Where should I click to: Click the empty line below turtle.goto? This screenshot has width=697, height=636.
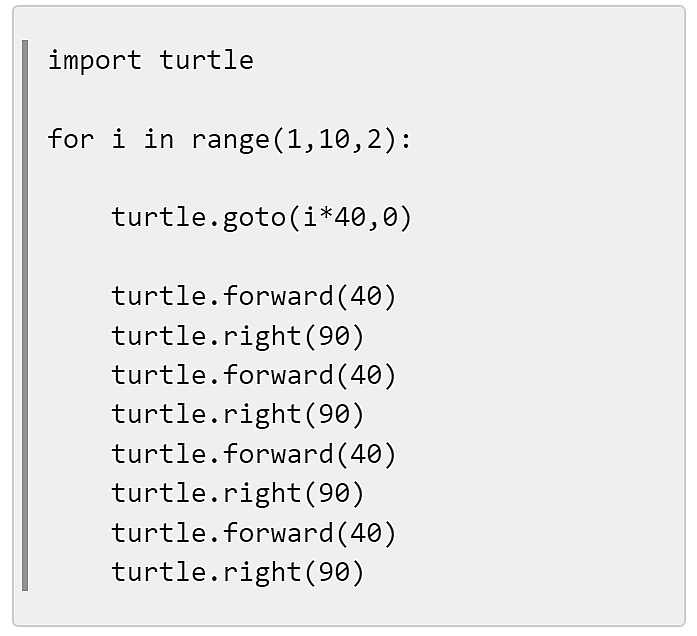(x=349, y=257)
